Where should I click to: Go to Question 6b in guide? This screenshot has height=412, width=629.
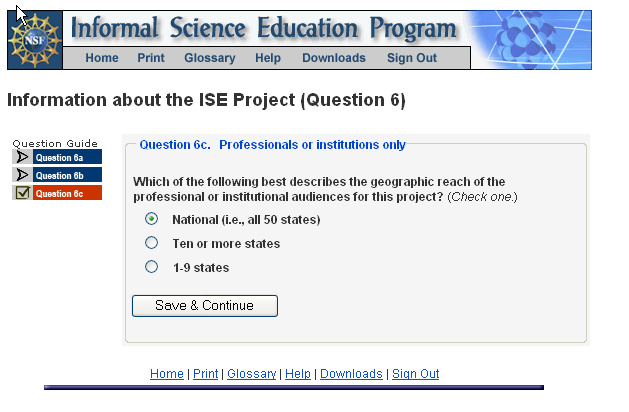point(66,175)
